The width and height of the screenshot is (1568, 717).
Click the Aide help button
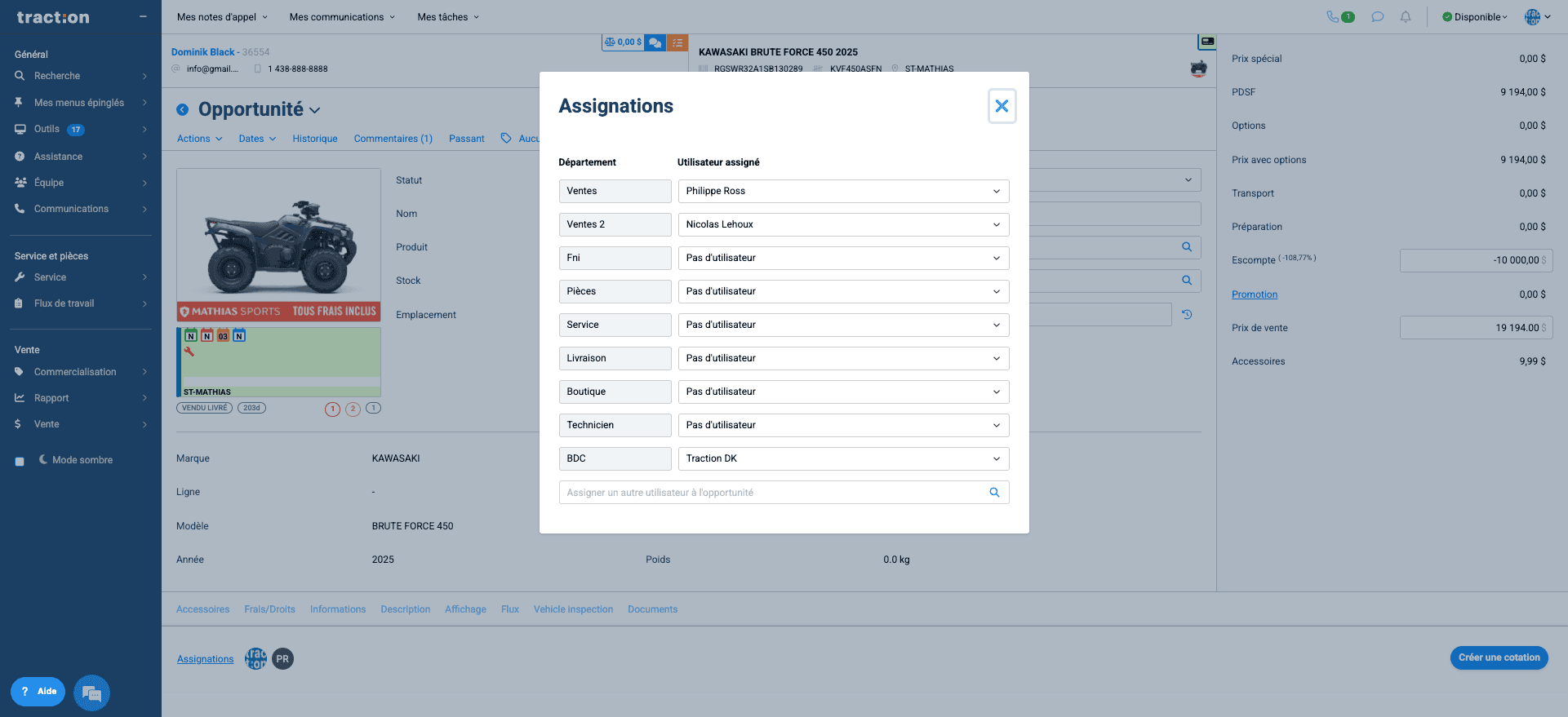coord(38,692)
